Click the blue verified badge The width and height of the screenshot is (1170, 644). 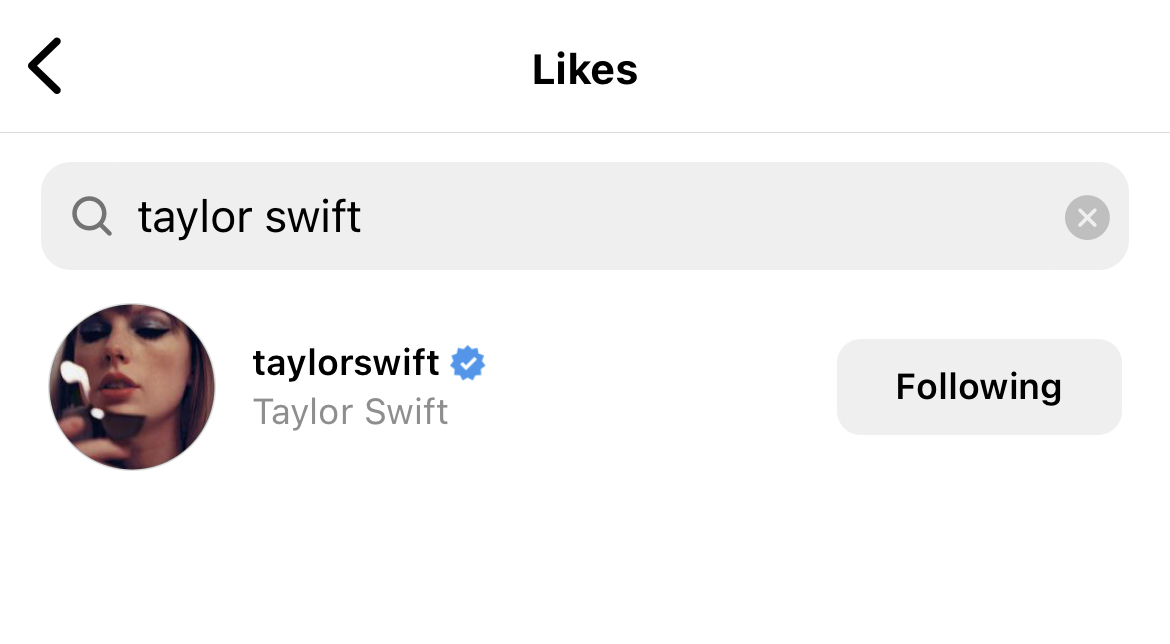pos(467,363)
